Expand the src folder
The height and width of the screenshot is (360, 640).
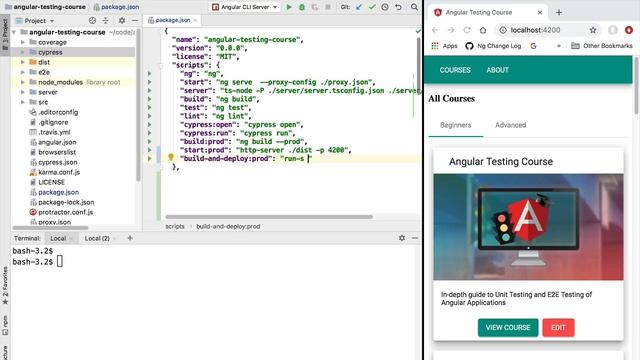click(x=23, y=102)
